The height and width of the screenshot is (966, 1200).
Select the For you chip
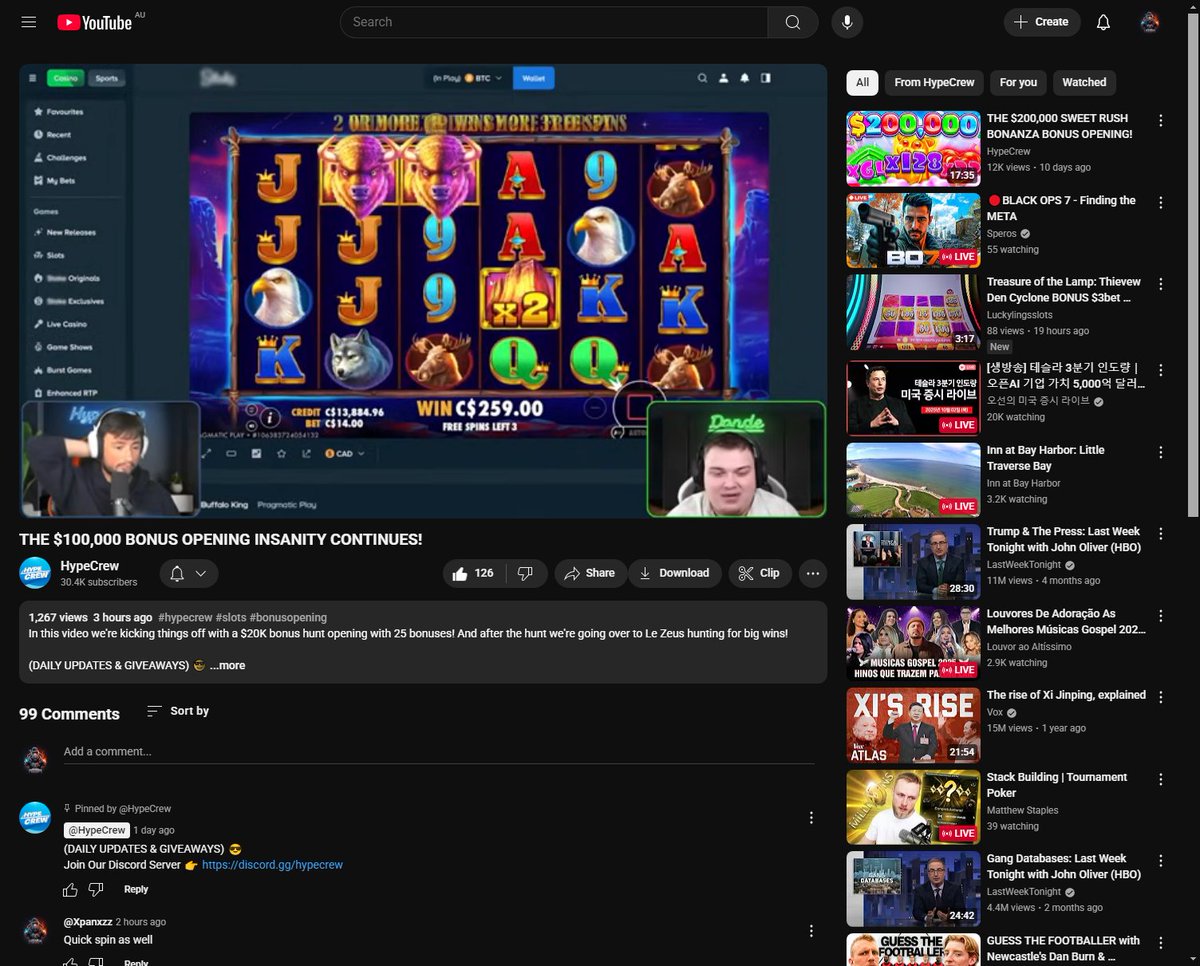pos(1018,82)
